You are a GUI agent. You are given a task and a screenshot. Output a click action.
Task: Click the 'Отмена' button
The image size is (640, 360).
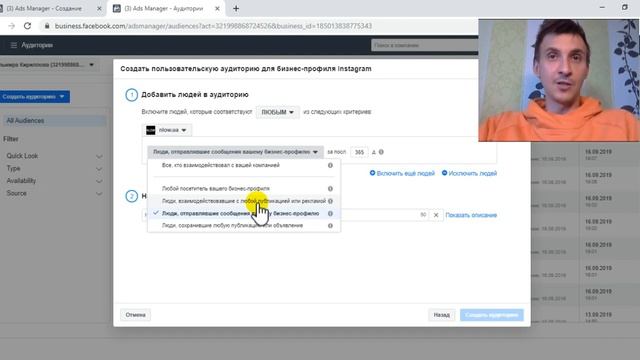pos(136,315)
